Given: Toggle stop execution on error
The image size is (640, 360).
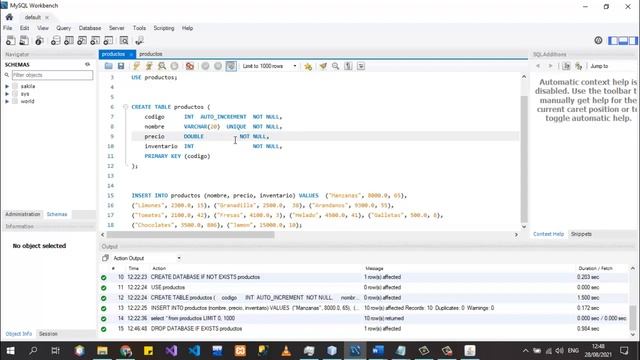Looking at the screenshot, I should click(190, 66).
